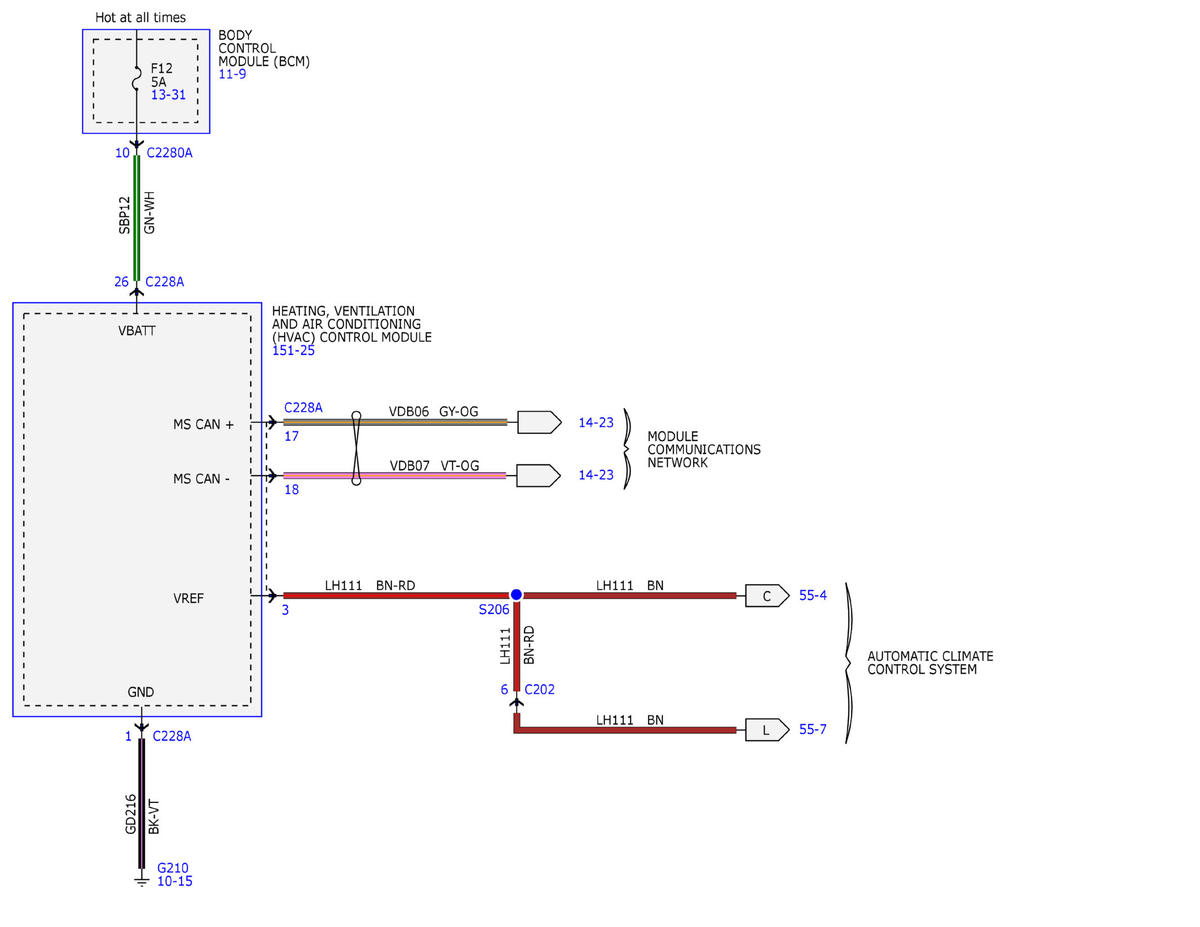Click the MS CAN + arrow to 14-23
The image size is (1200, 927).
pos(538,422)
